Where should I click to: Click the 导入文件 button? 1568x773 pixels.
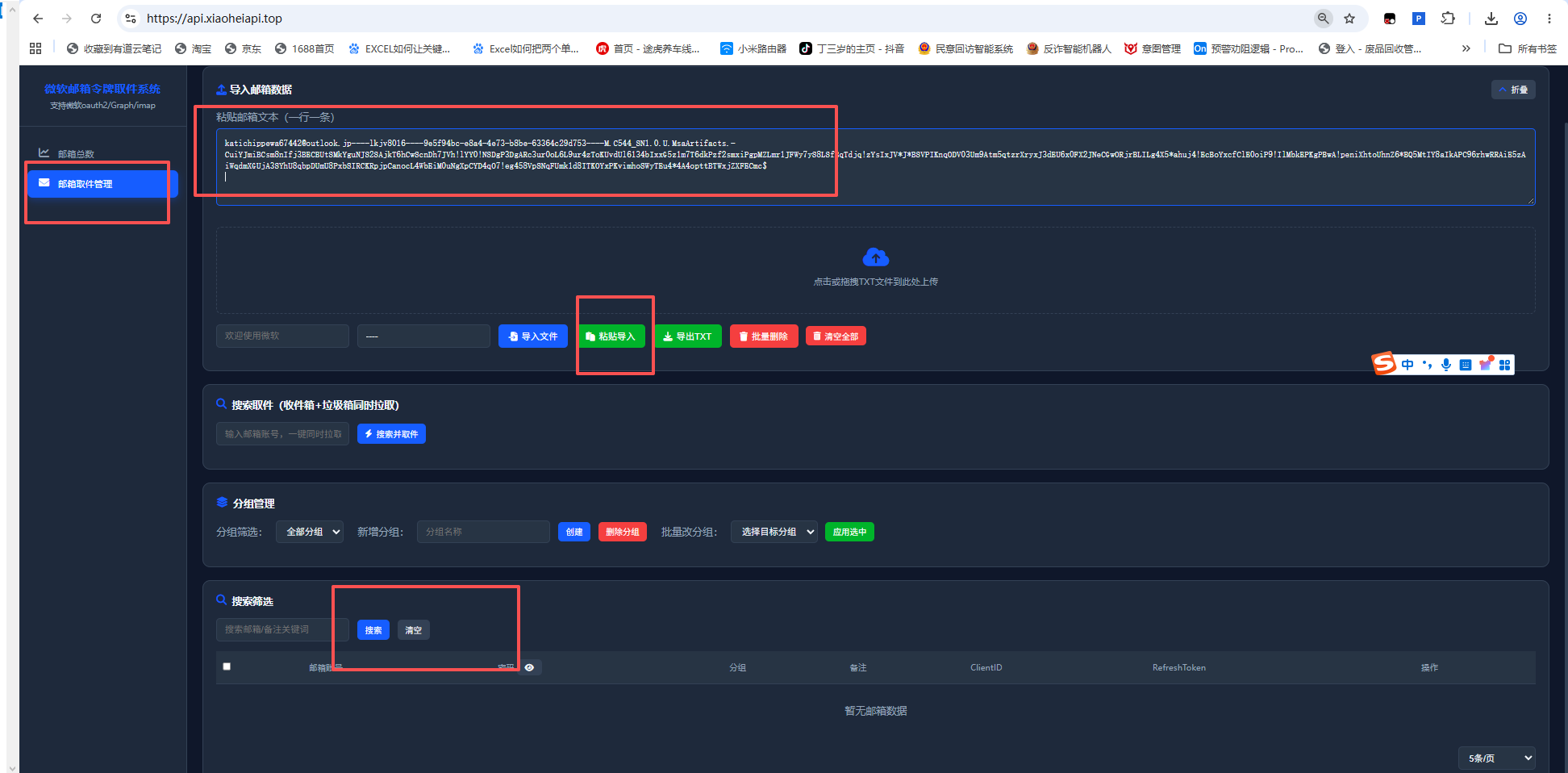tap(533, 336)
